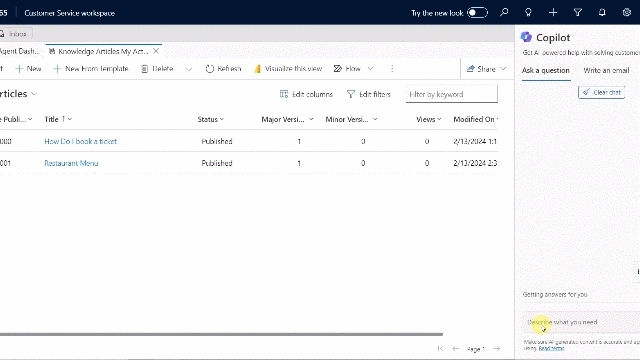Click the New command button
Viewport: 640px width, 360px height.
pos(28,69)
